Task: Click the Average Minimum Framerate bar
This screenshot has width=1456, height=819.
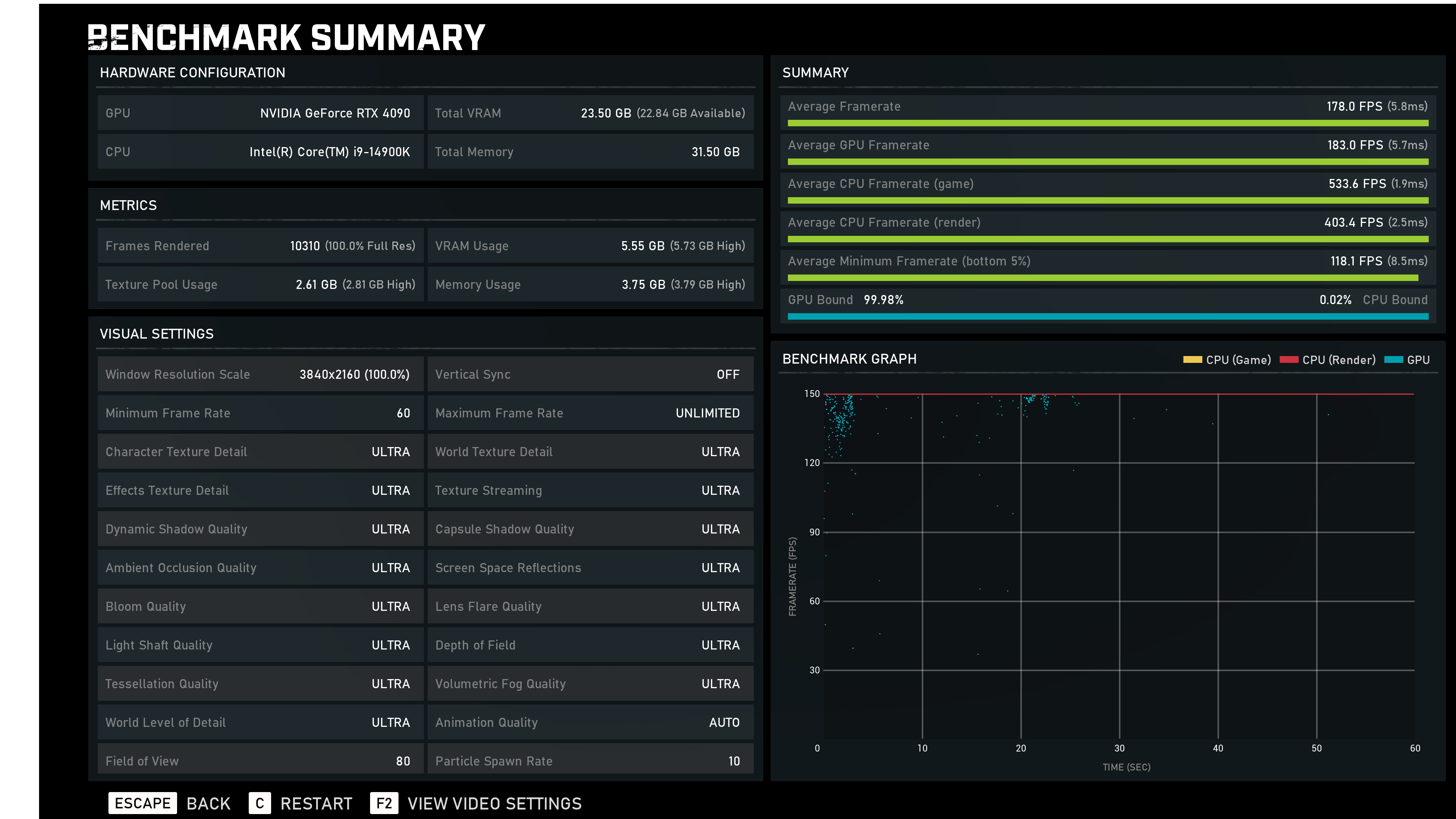Action: (x=1103, y=278)
